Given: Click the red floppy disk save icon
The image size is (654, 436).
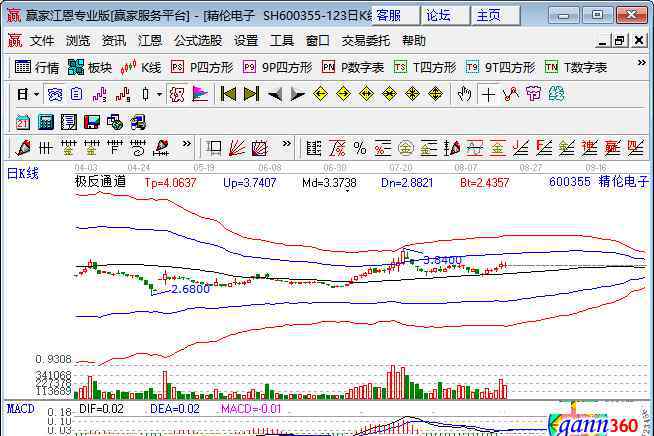Looking at the screenshot, I should tap(92, 122).
